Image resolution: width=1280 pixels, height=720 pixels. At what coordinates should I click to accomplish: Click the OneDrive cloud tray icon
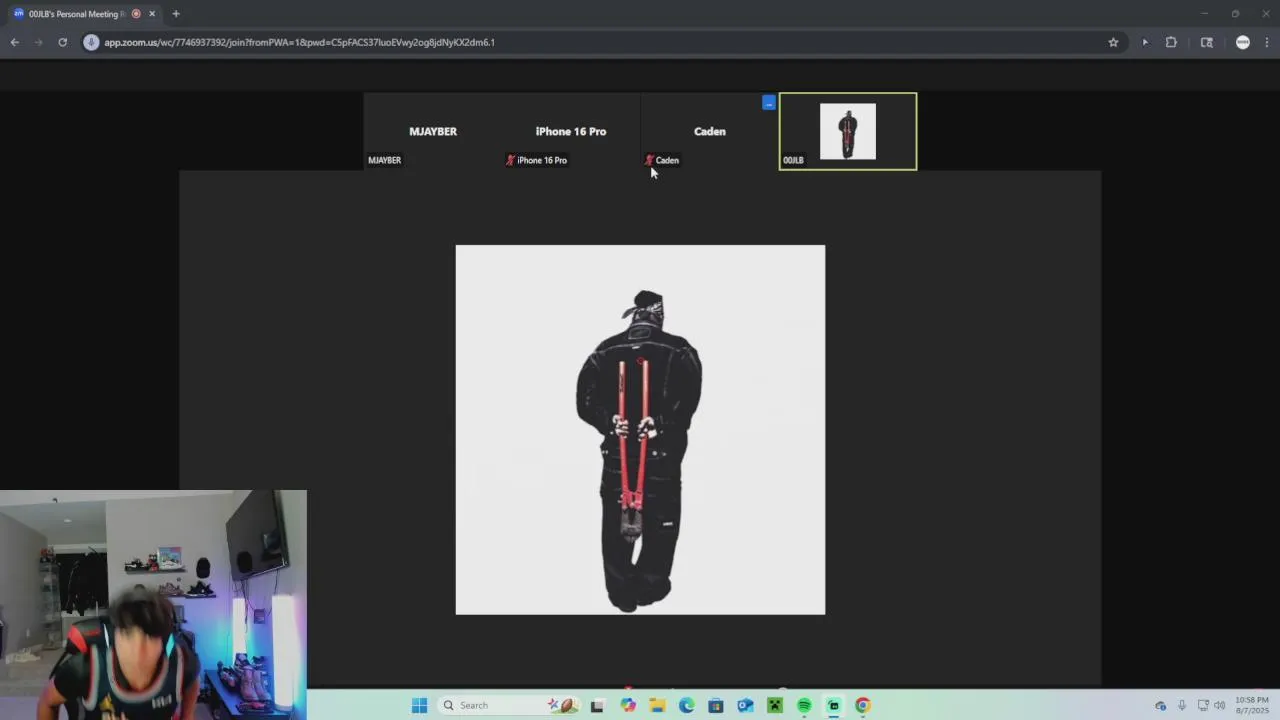[x=1161, y=705]
